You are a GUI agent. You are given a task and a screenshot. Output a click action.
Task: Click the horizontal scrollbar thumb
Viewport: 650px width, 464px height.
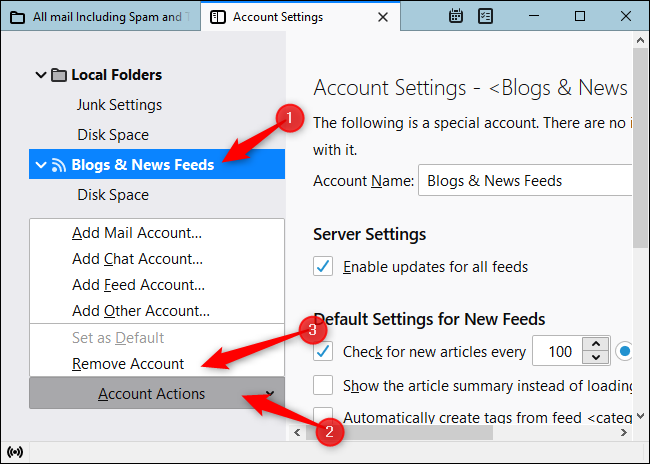point(399,433)
